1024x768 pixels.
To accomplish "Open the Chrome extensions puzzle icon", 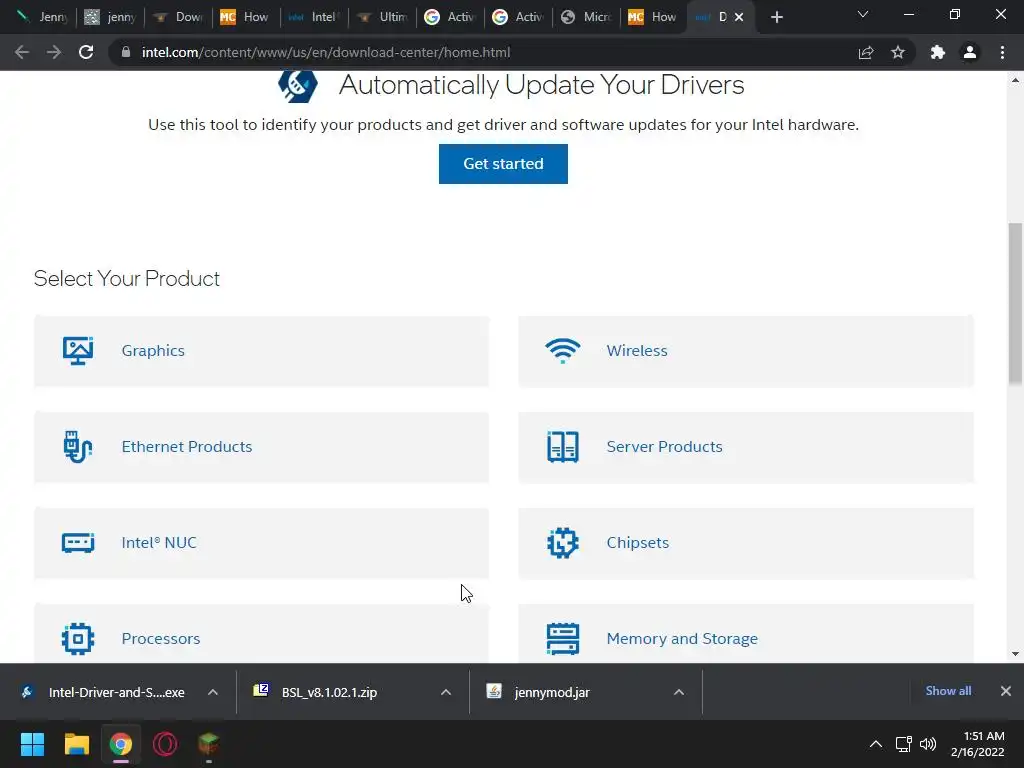I will pyautogui.click(x=938, y=52).
